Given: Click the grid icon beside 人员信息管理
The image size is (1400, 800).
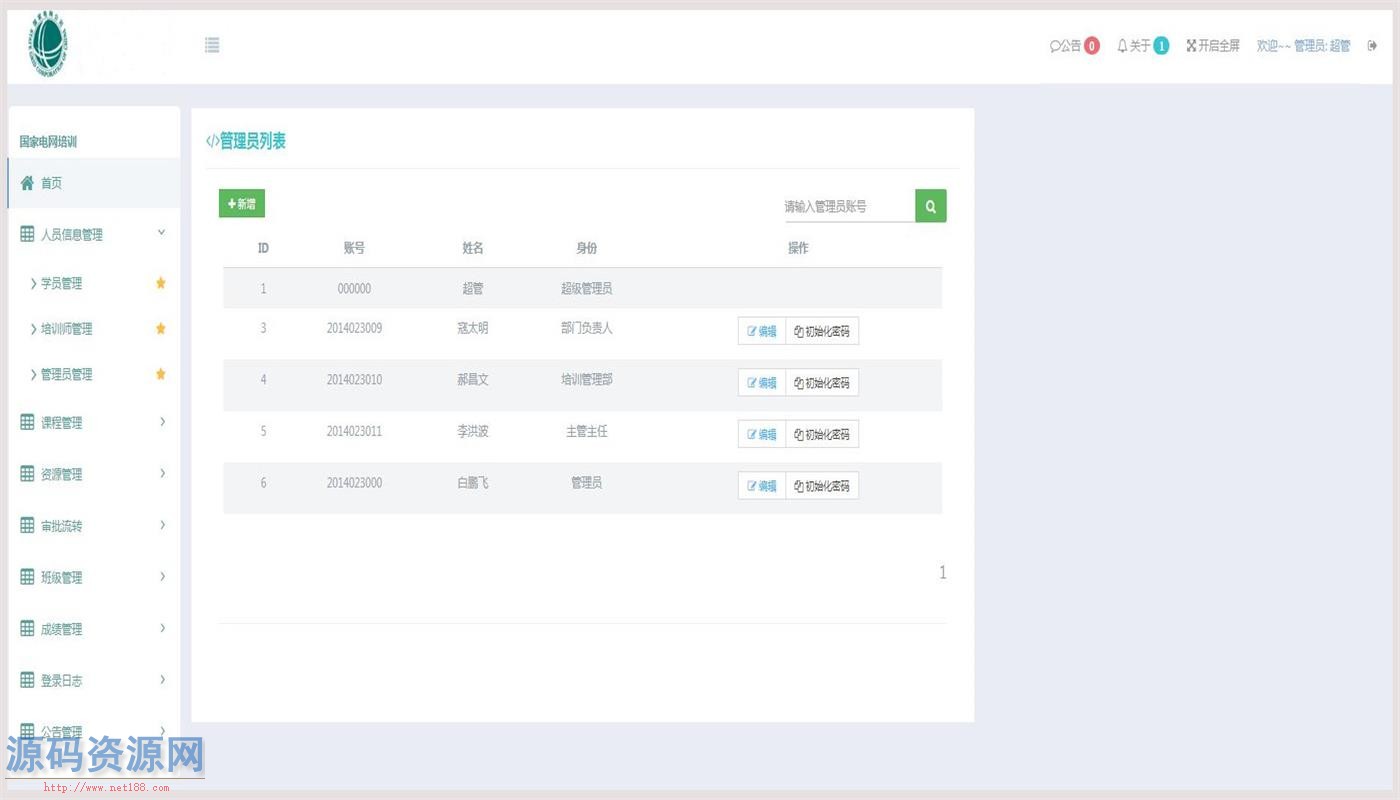Looking at the screenshot, I should tap(27, 234).
